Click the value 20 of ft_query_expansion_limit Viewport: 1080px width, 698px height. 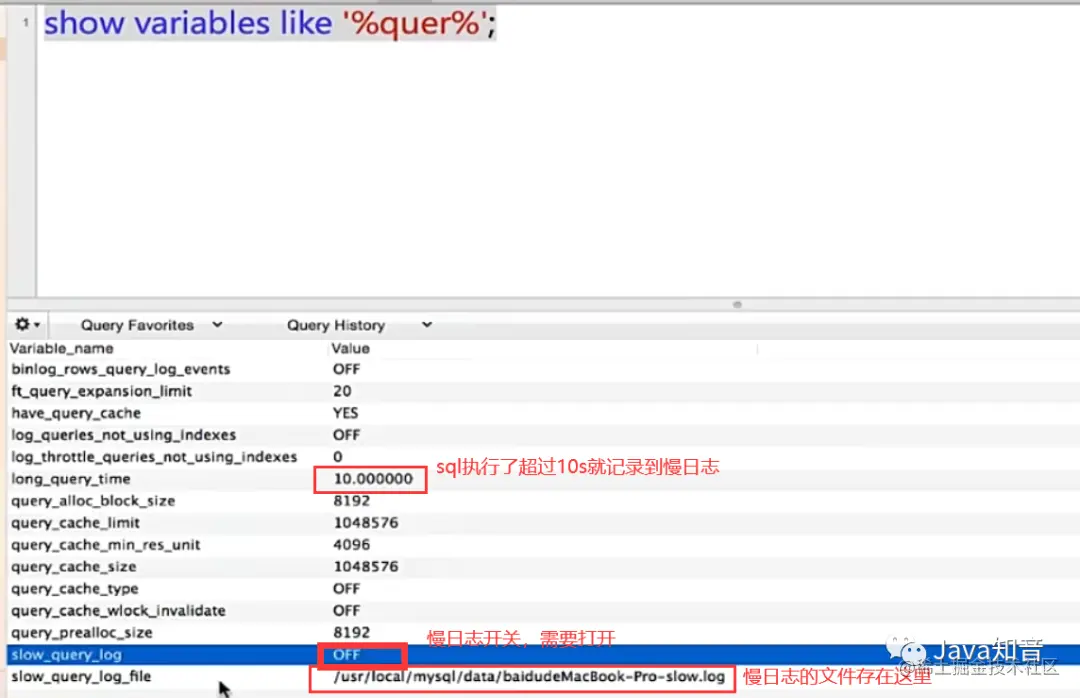coord(342,391)
